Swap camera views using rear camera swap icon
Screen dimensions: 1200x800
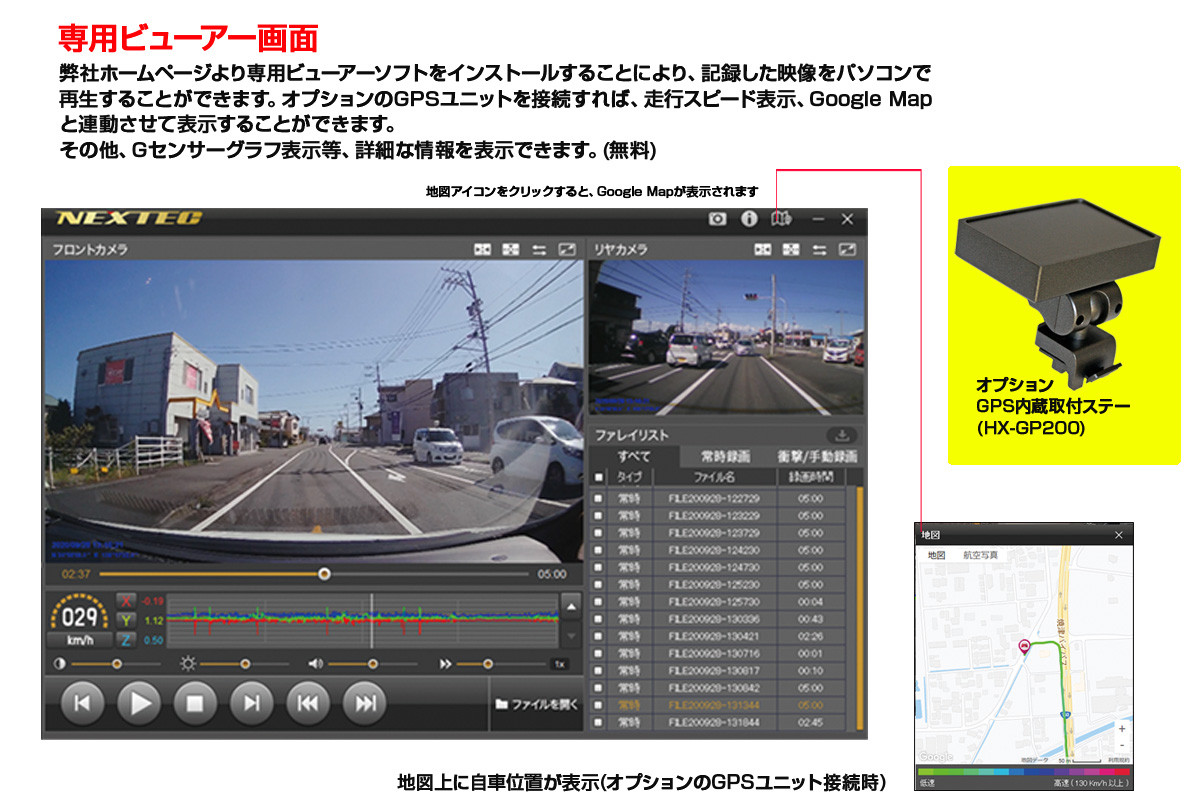pos(820,249)
